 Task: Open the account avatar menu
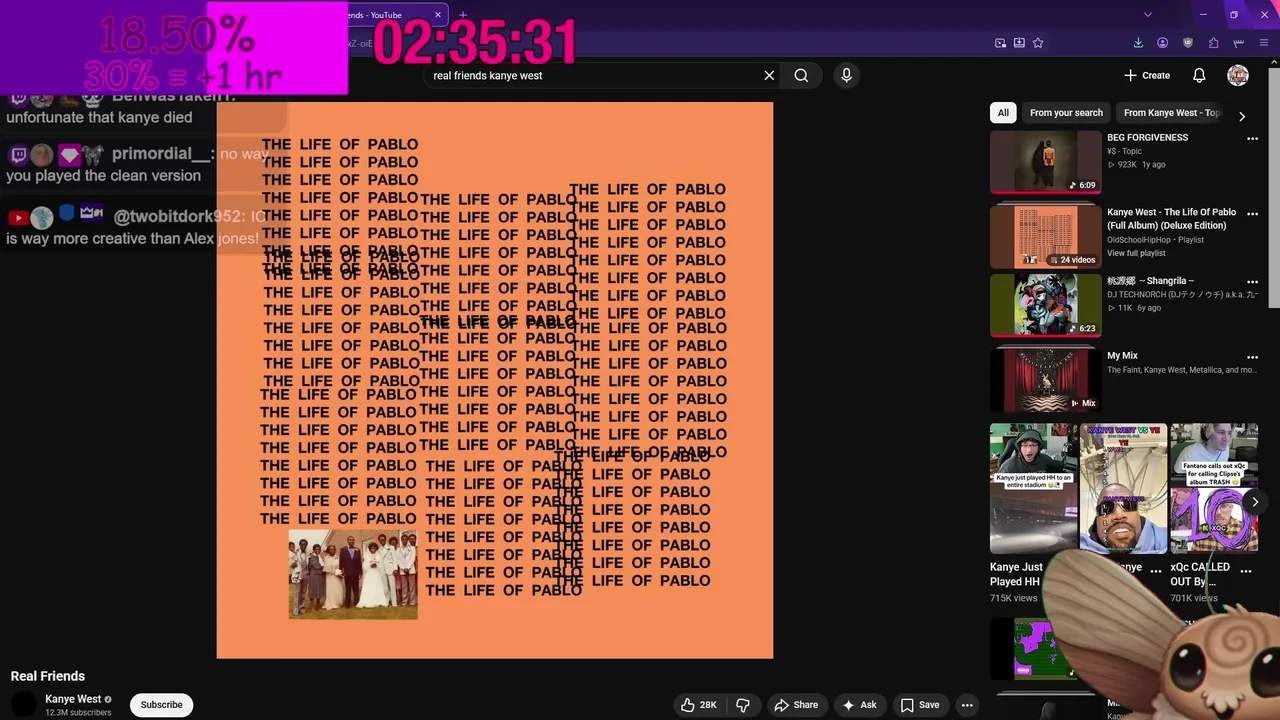1238,75
